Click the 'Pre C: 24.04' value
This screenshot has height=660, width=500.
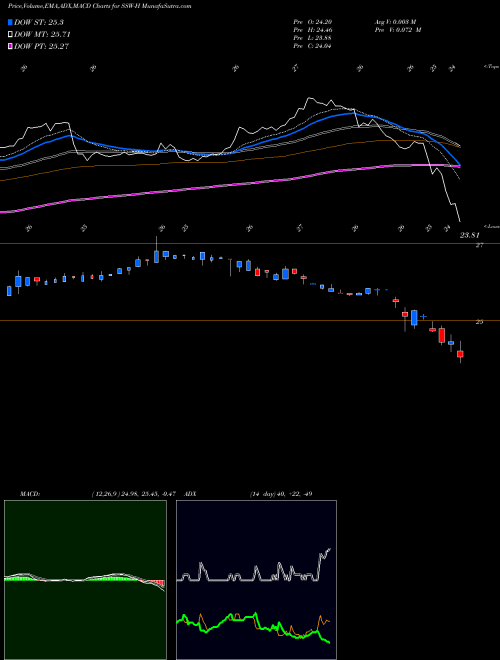(x=312, y=46)
